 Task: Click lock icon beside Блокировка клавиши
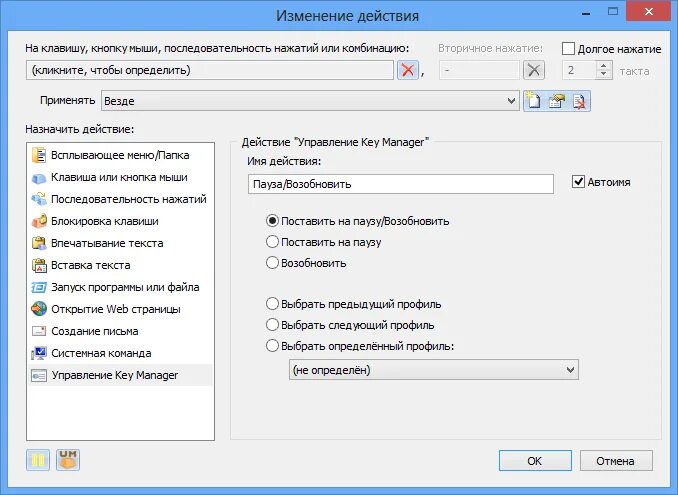(39, 221)
